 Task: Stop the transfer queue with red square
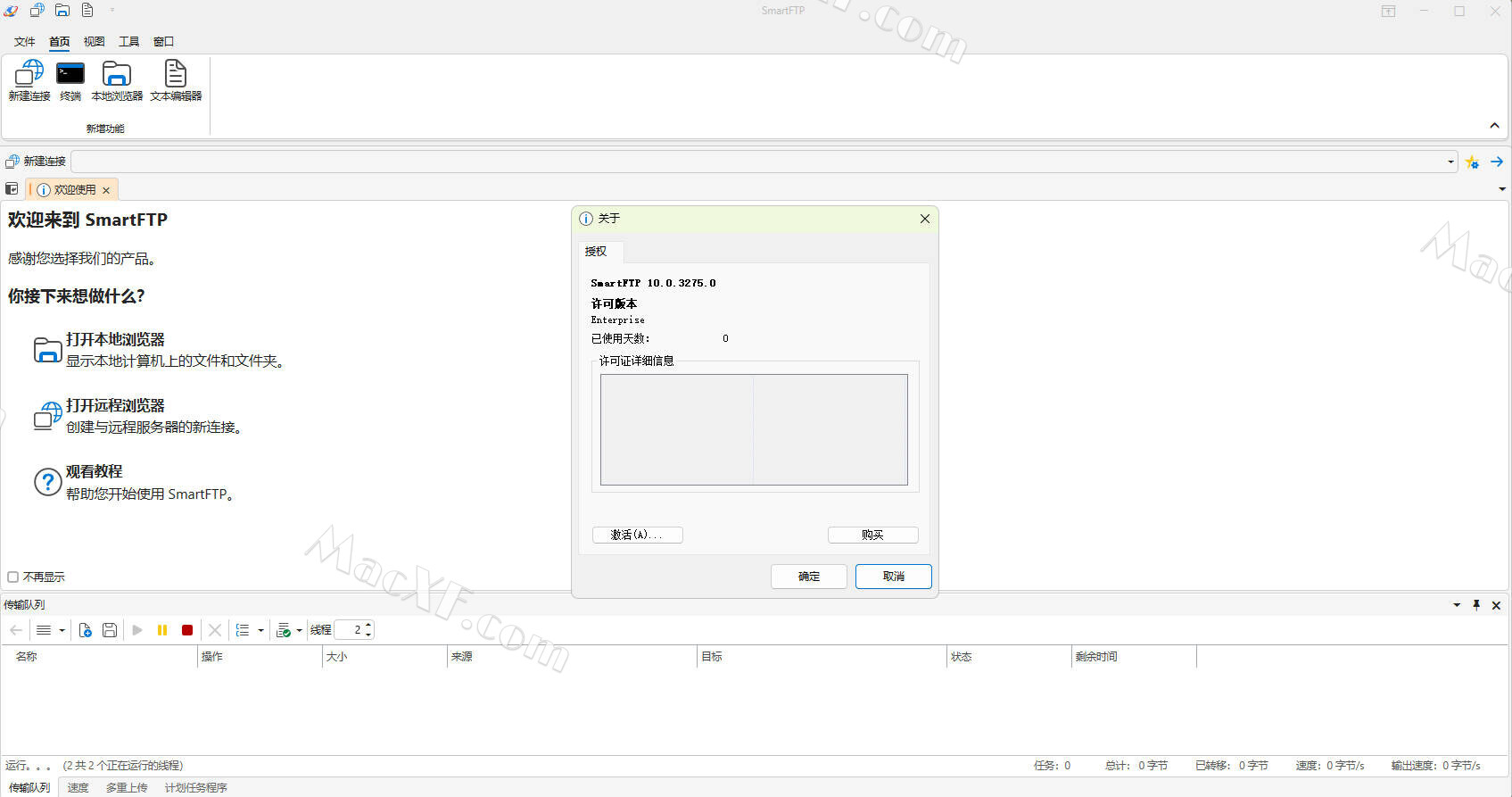(x=187, y=630)
